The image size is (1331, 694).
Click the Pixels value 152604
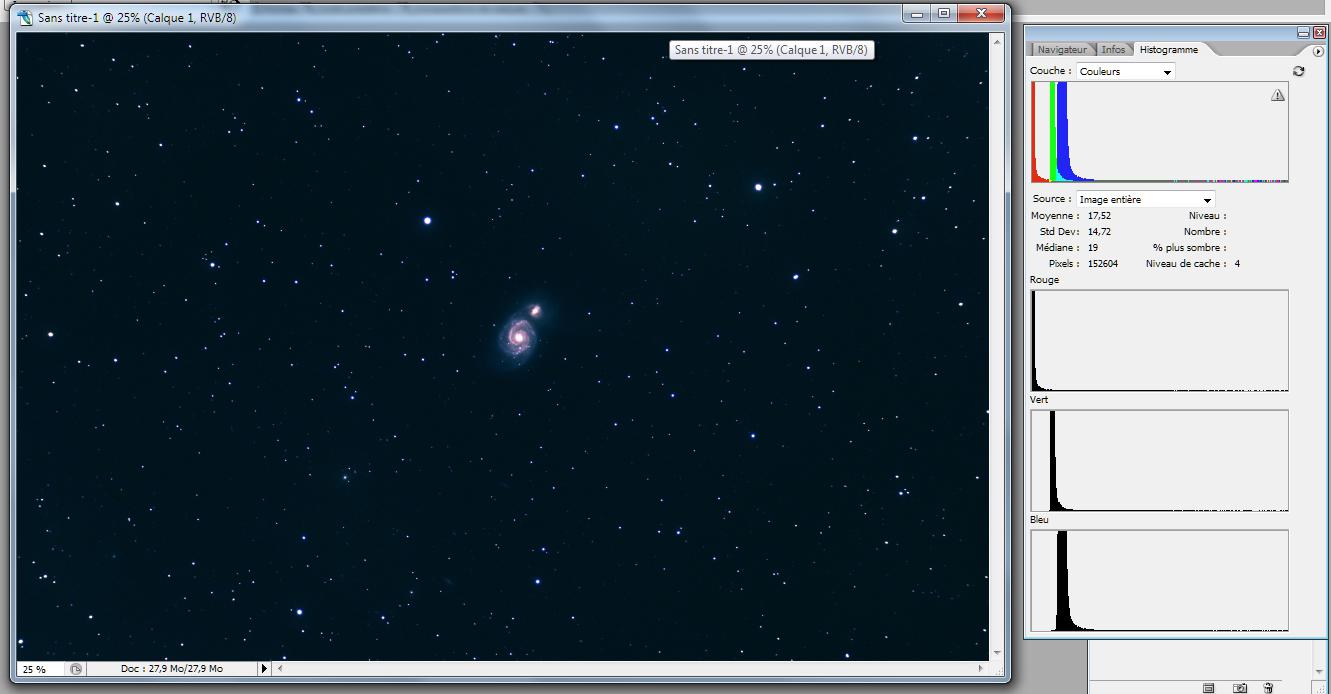[1103, 264]
